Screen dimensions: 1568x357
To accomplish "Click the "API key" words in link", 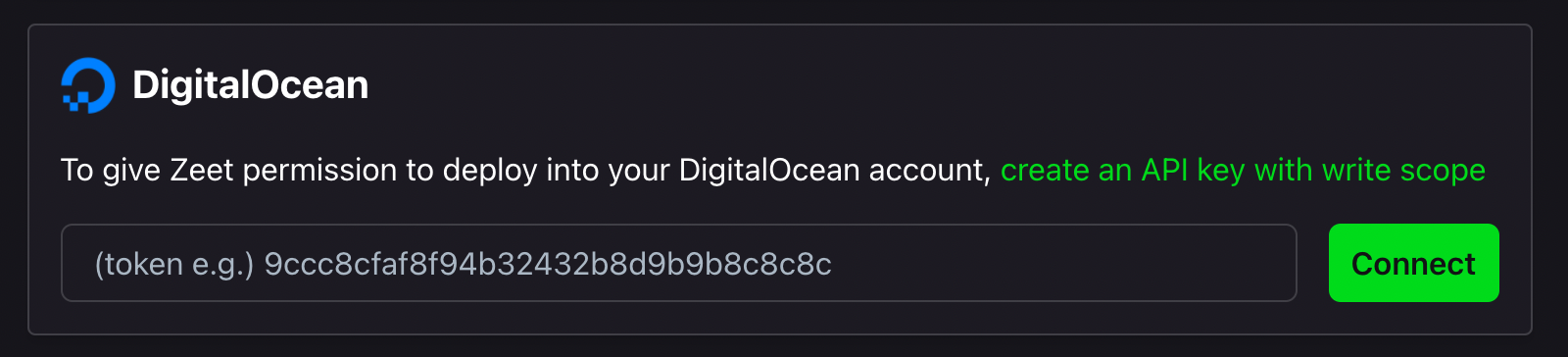I will [1193, 171].
